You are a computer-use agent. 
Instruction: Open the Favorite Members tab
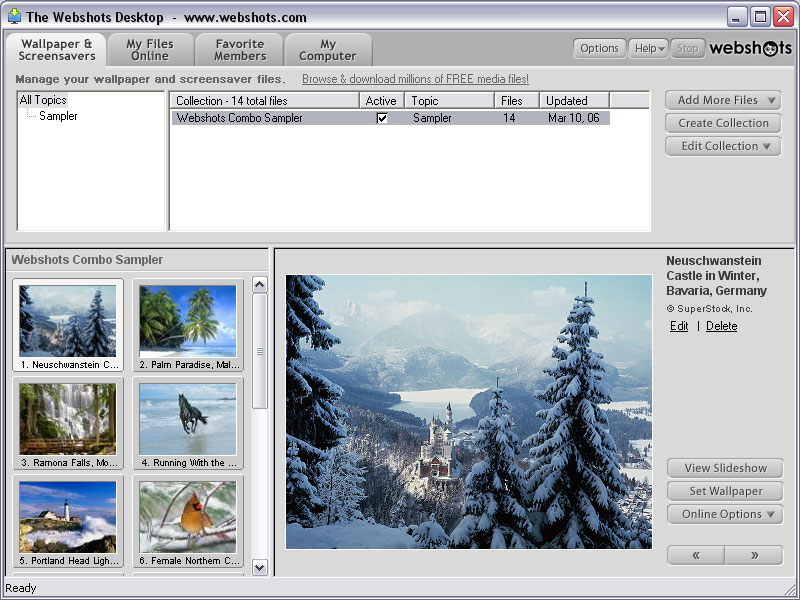pyautogui.click(x=240, y=50)
